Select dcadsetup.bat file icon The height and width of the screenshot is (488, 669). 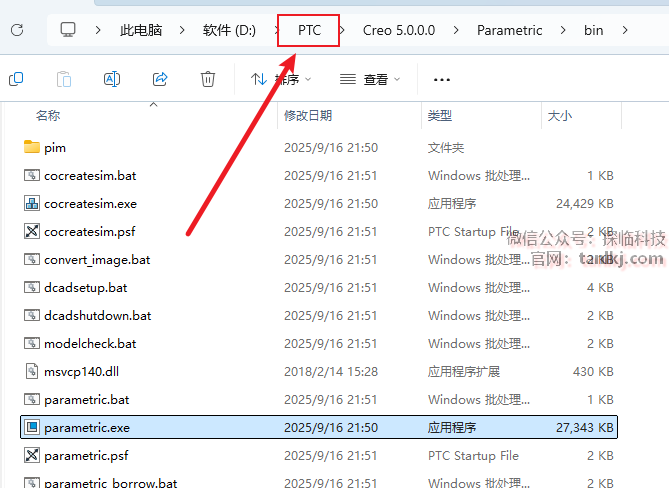(x=32, y=288)
